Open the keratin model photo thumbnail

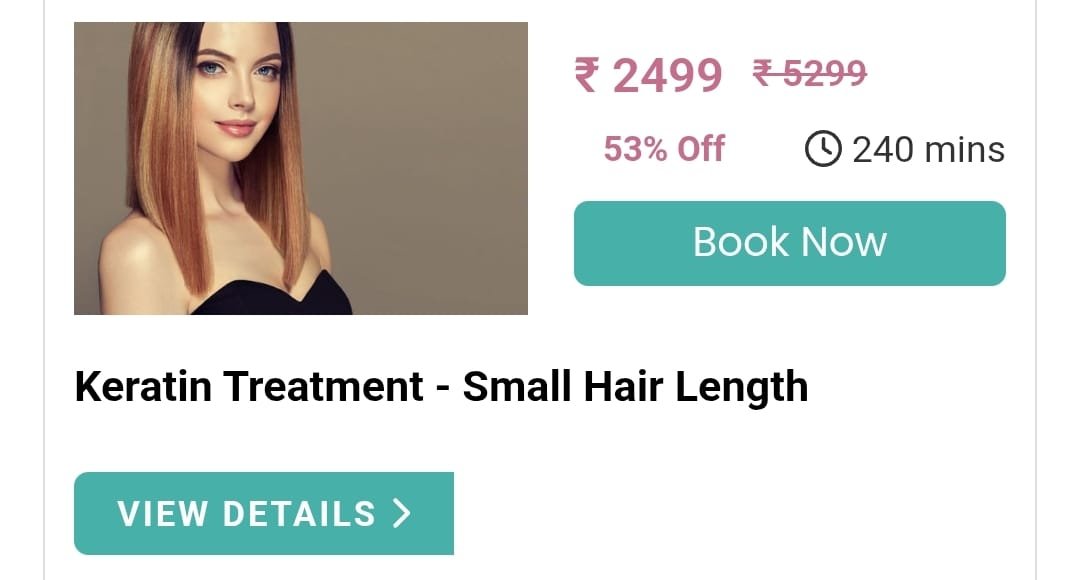click(x=301, y=168)
